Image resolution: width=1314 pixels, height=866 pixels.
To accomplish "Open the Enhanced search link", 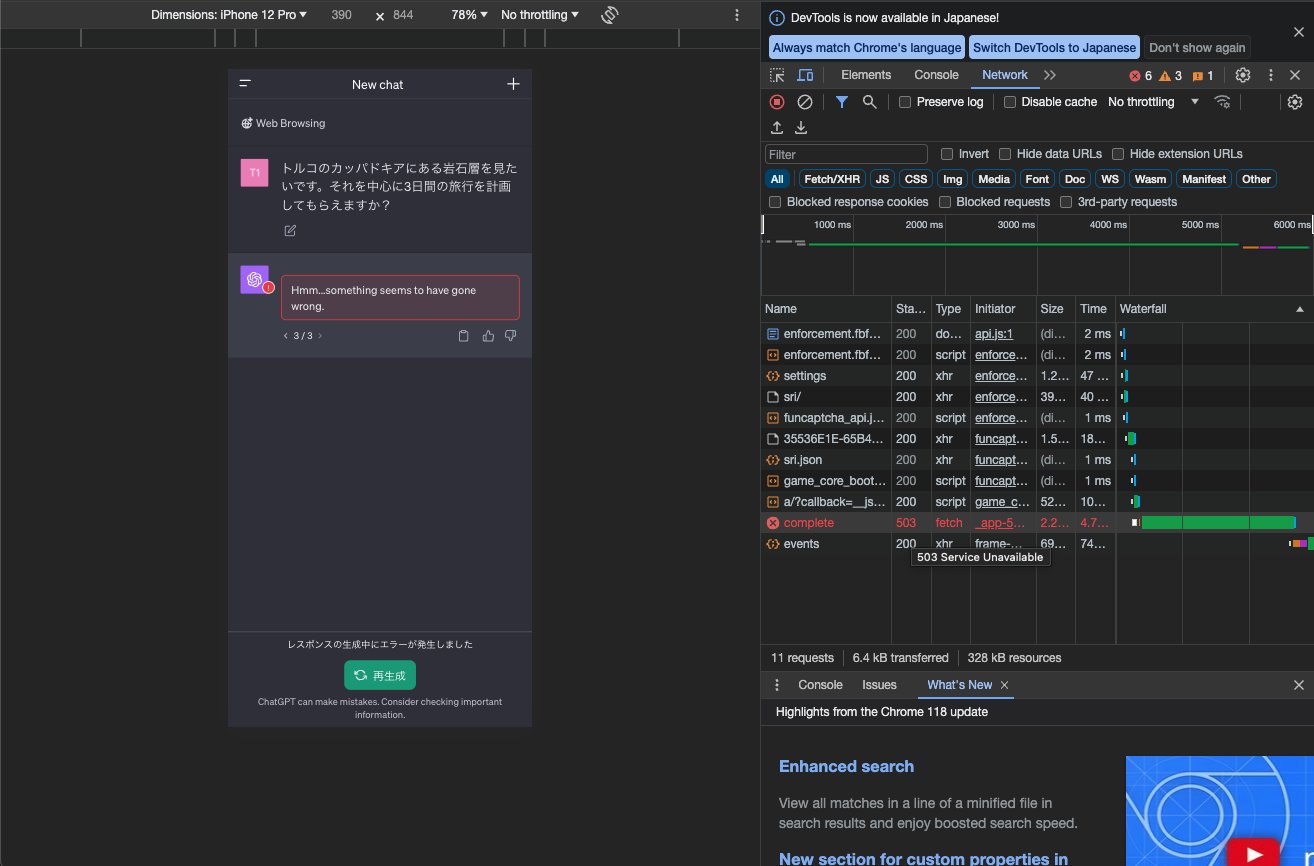I will (x=846, y=766).
